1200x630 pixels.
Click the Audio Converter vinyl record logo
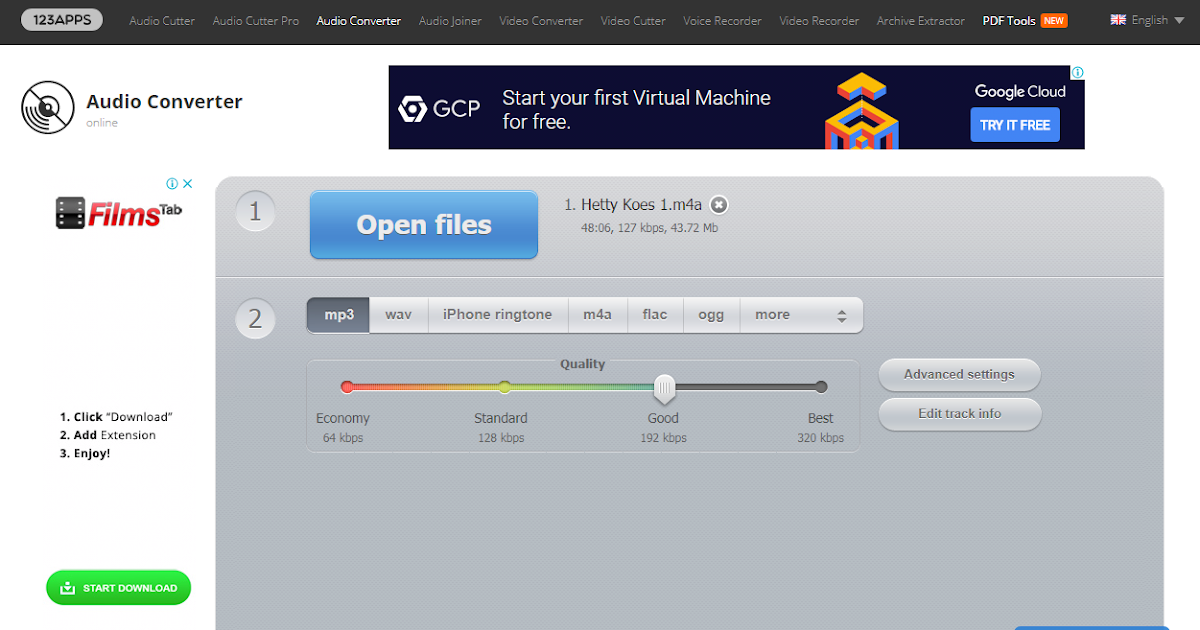pyautogui.click(x=48, y=107)
